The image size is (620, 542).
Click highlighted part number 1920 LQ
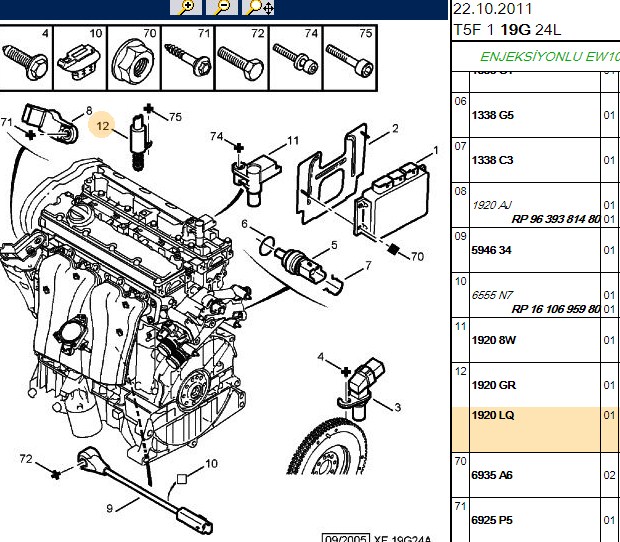pos(493,415)
